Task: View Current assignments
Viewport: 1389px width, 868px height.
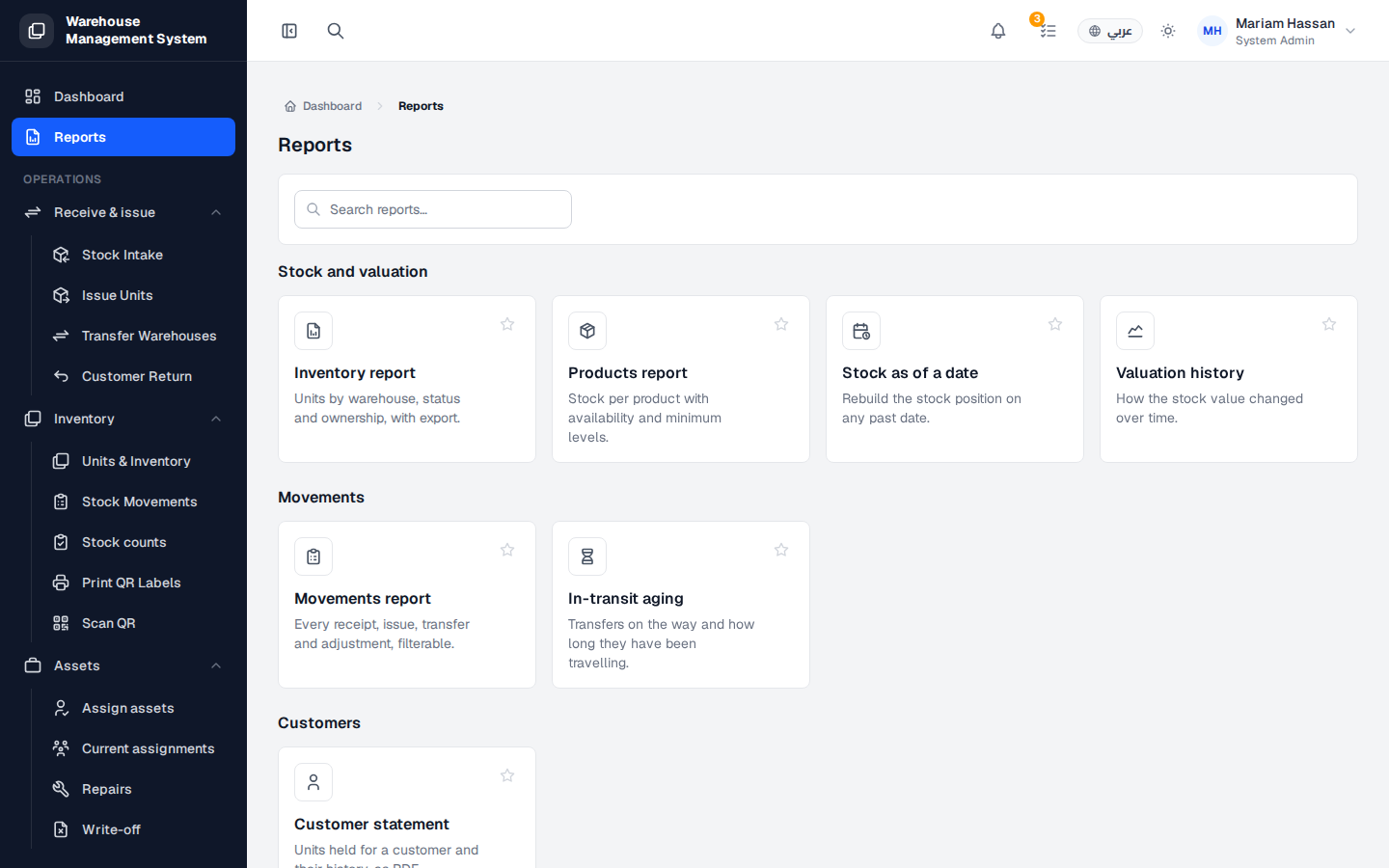Action: (x=137, y=748)
